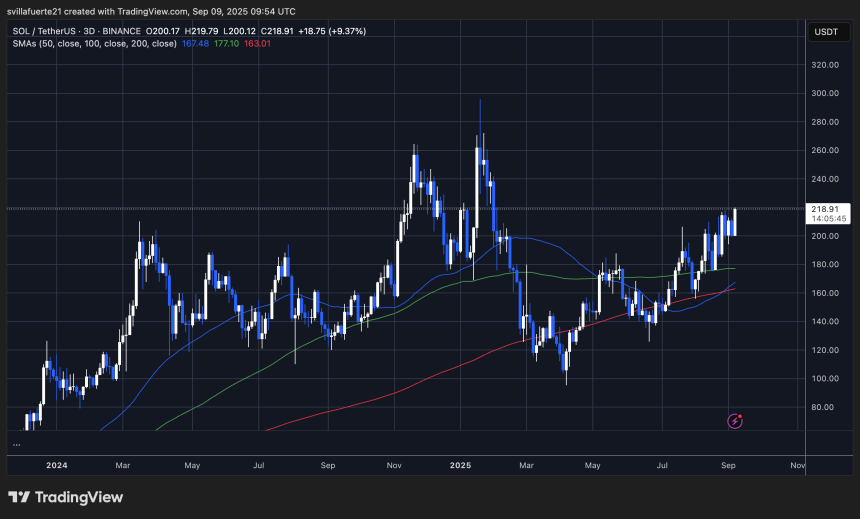Click the low value L200.12
Viewport: 860px width, 519px height.
click(x=239, y=31)
